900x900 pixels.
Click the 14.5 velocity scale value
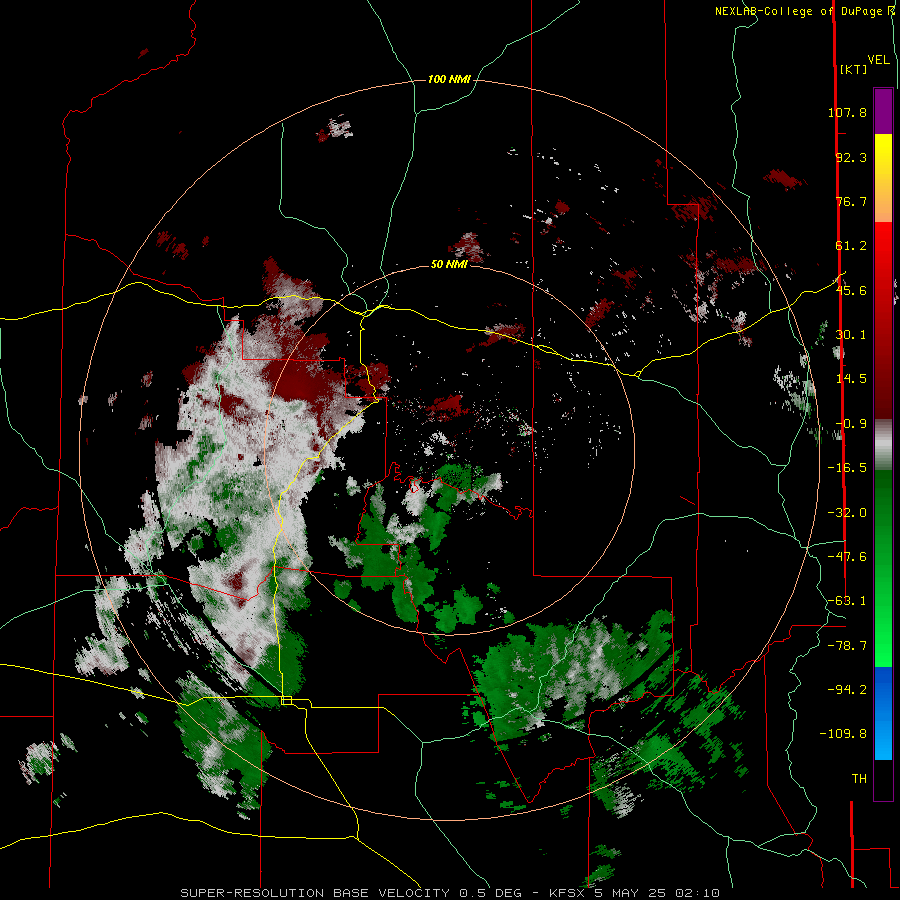[x=851, y=379]
